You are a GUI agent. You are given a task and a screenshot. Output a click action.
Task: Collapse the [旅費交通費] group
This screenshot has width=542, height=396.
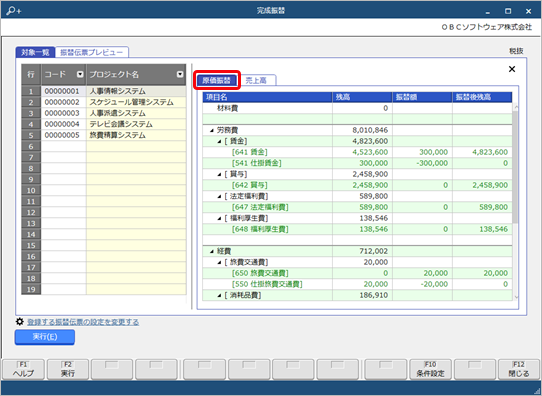click(x=219, y=263)
